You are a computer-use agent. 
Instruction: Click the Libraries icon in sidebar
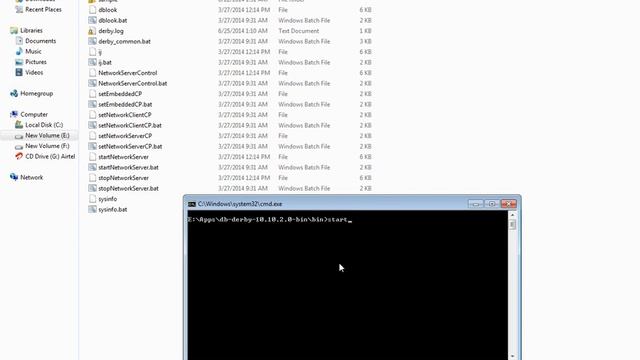click(14, 31)
